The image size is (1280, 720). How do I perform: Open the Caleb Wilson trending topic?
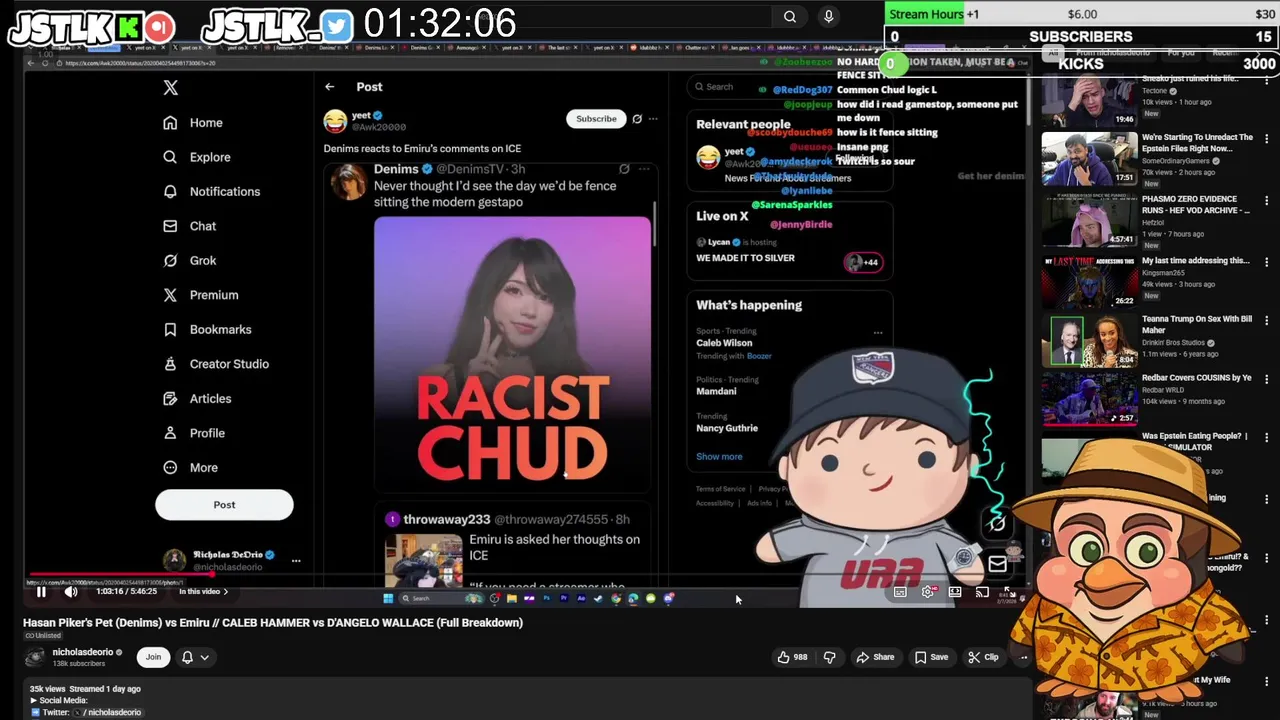[x=724, y=343]
